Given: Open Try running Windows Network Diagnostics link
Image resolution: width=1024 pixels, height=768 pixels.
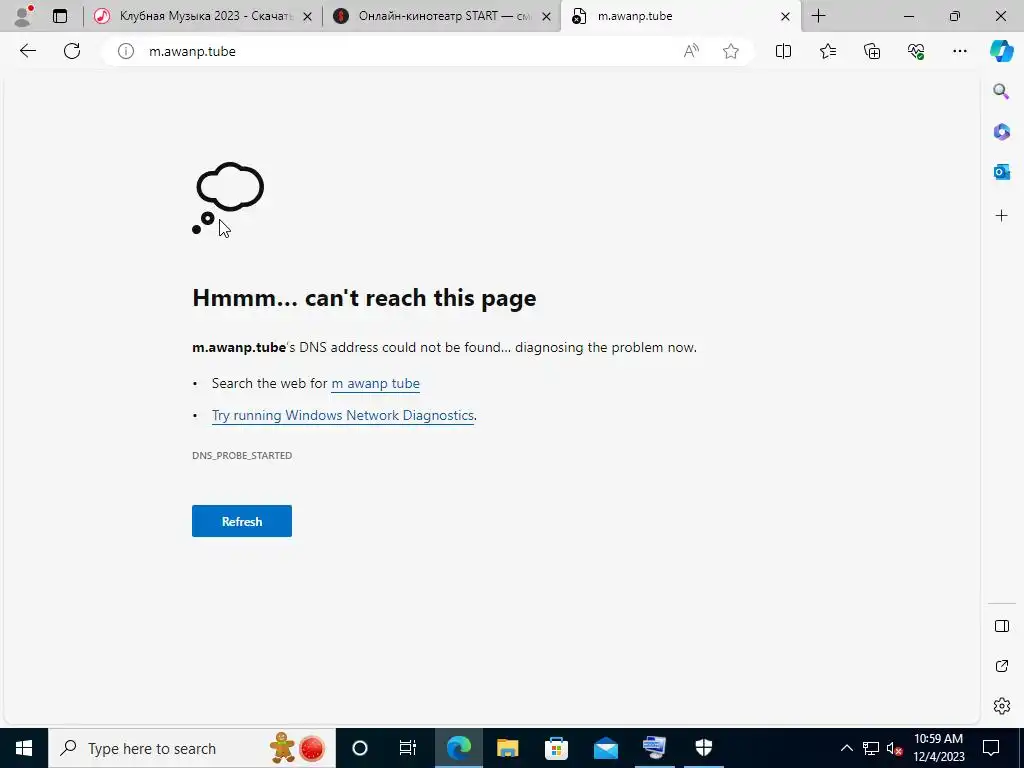Looking at the screenshot, I should pos(343,415).
